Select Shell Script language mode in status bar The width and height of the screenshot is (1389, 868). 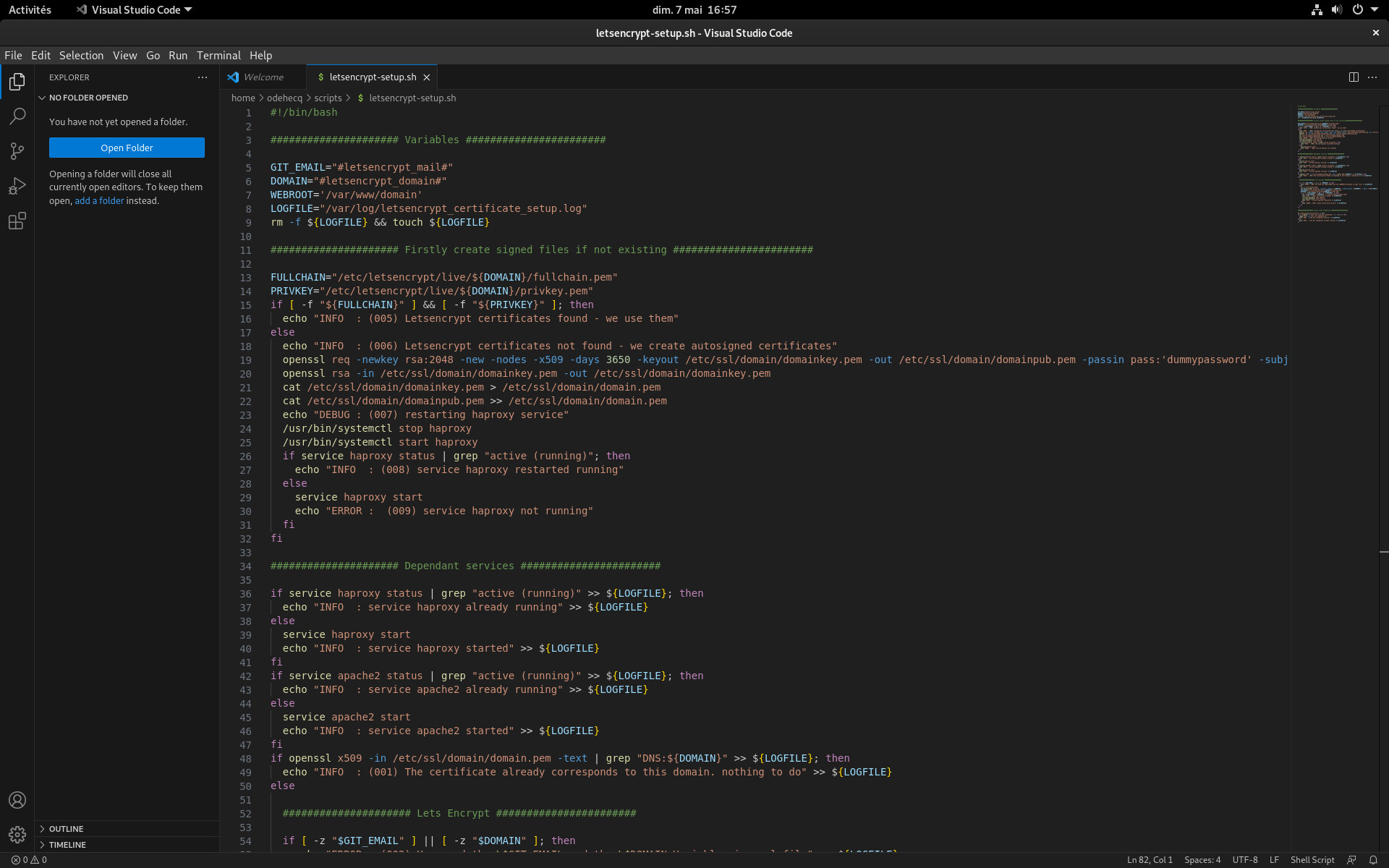[x=1312, y=860]
